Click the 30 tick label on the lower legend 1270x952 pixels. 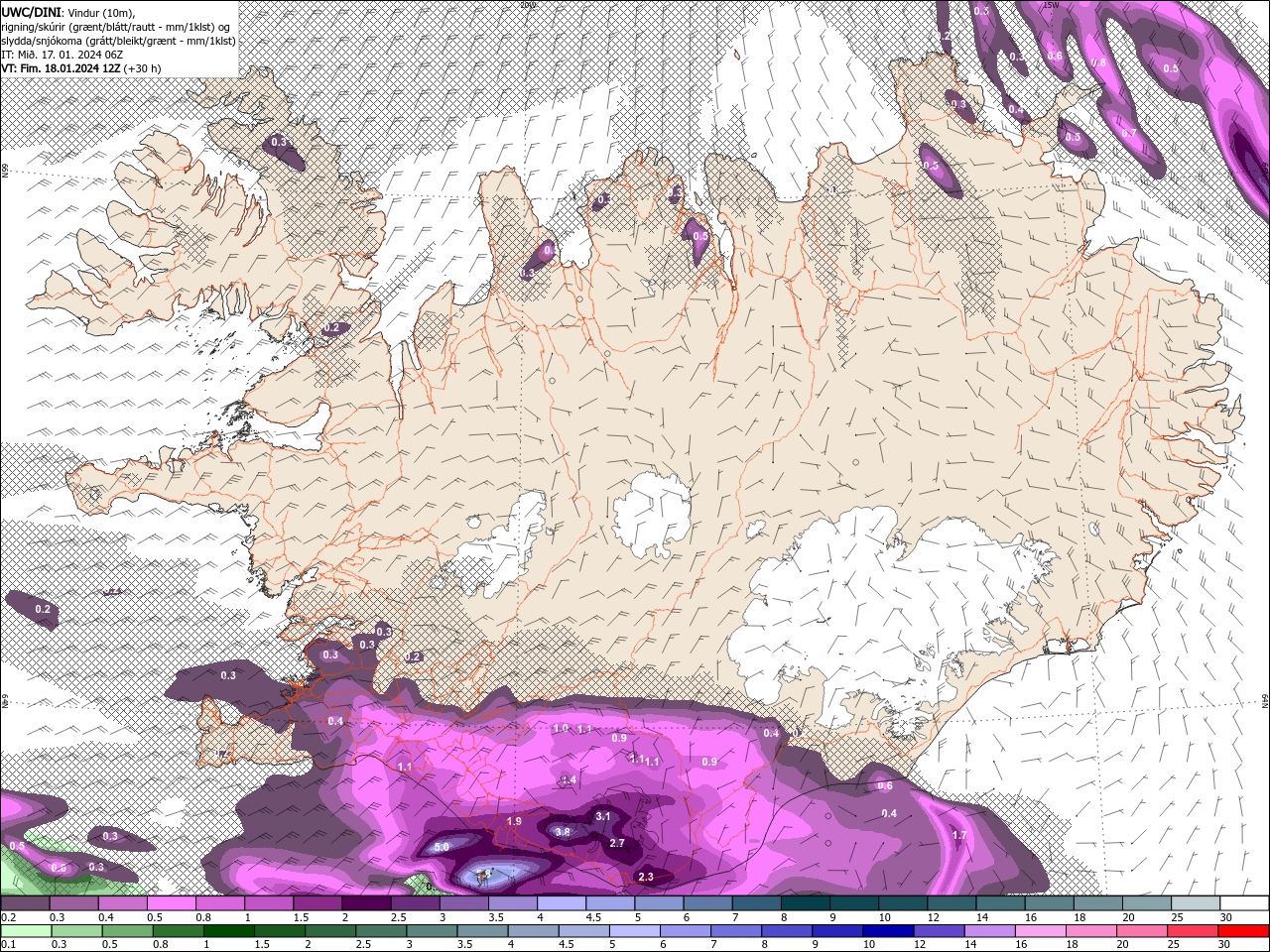(1226, 945)
